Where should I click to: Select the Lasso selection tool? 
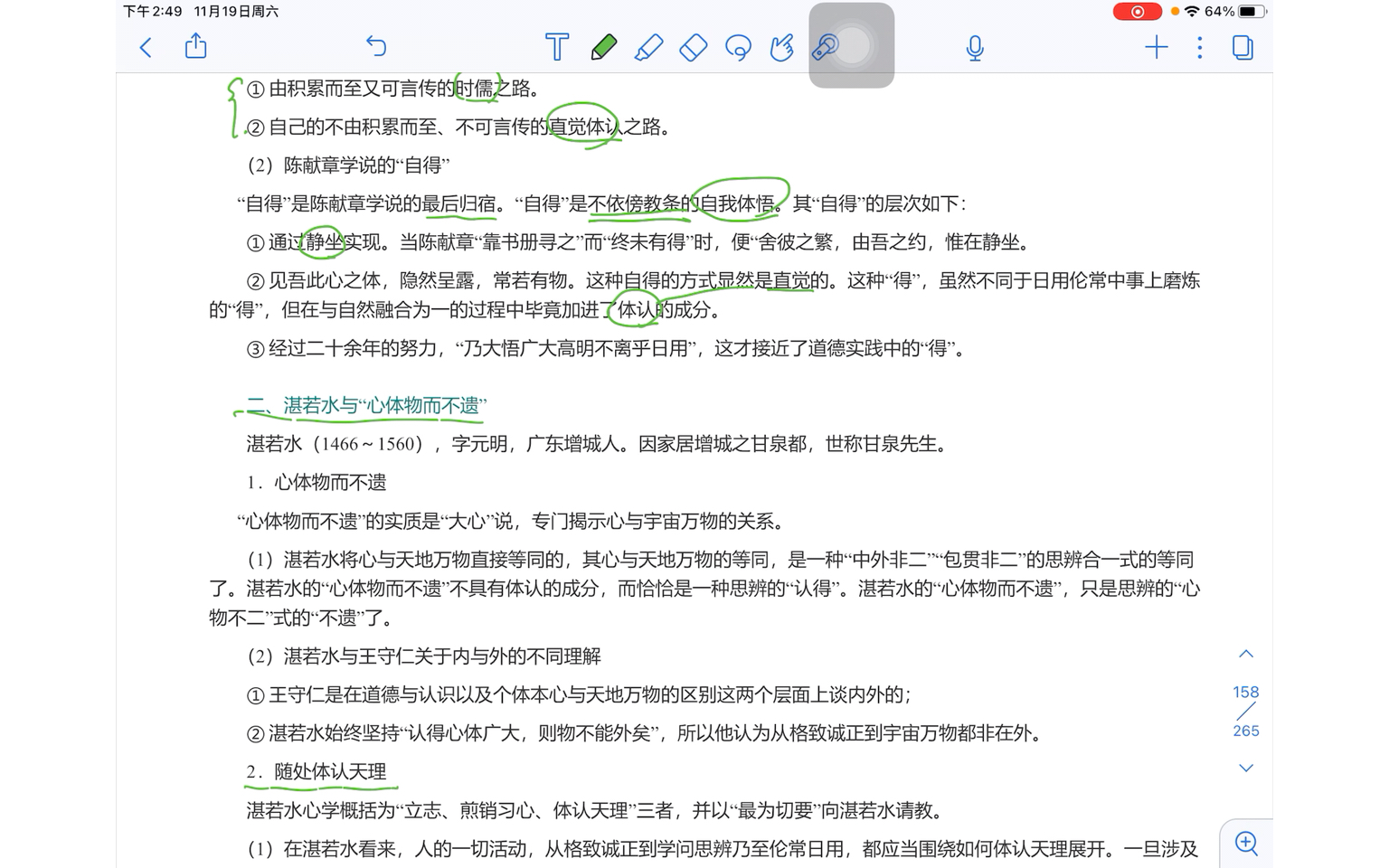[738, 47]
